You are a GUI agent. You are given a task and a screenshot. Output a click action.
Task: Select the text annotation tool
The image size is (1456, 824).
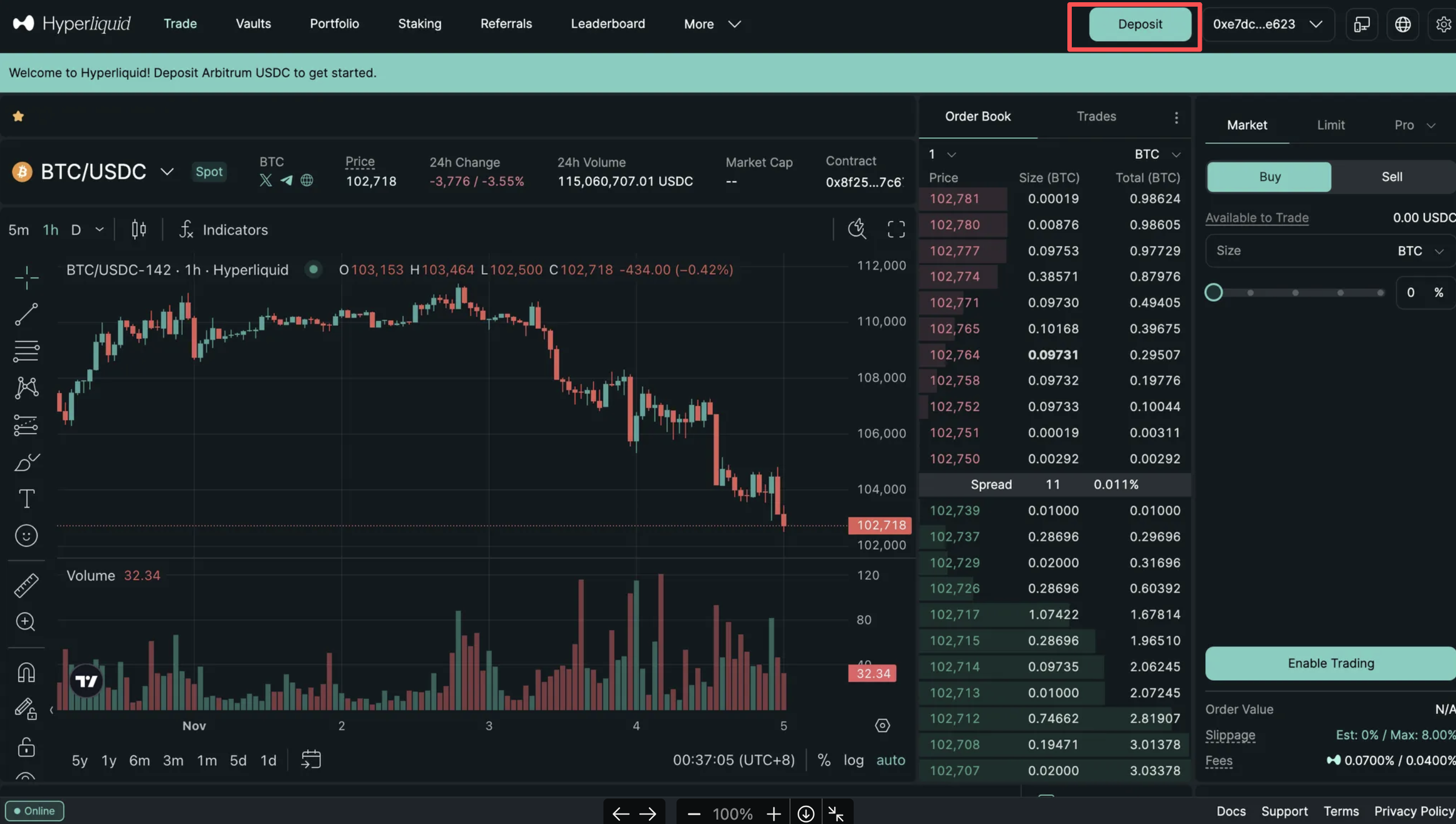coord(26,498)
